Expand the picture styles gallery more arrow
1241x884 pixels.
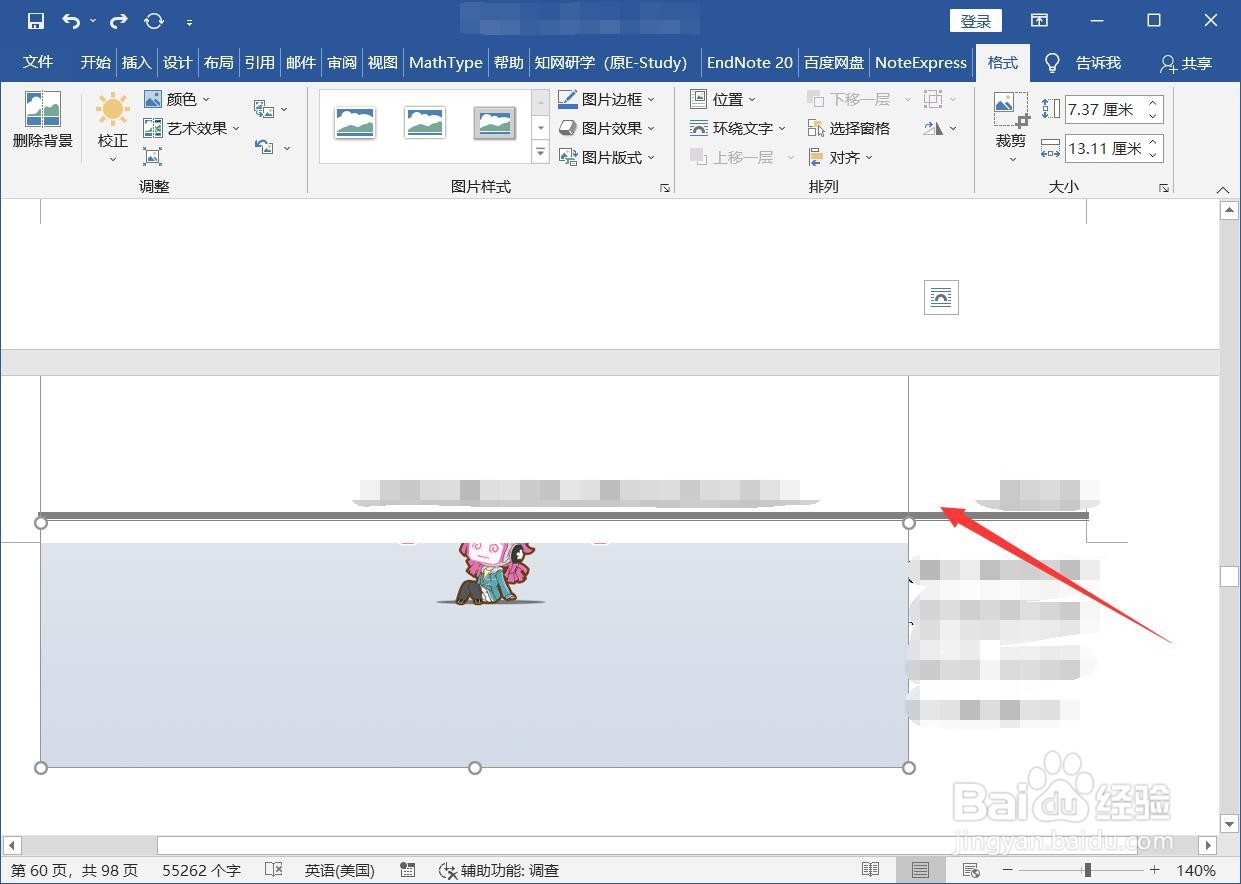[541, 153]
